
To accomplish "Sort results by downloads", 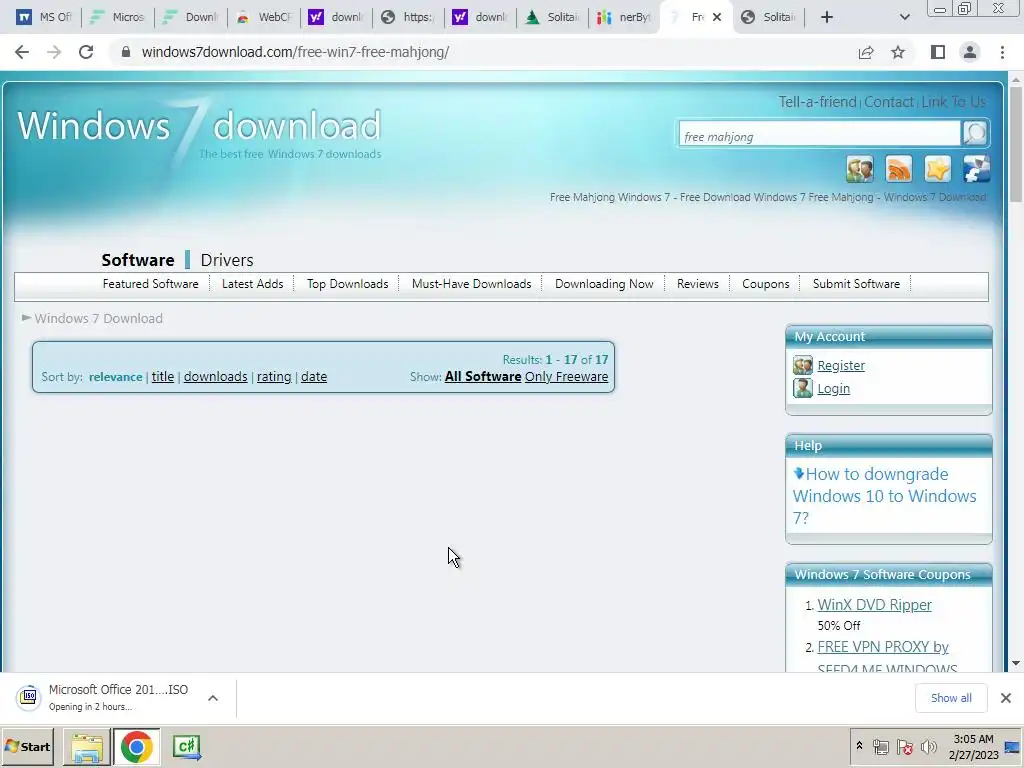I will tap(216, 377).
